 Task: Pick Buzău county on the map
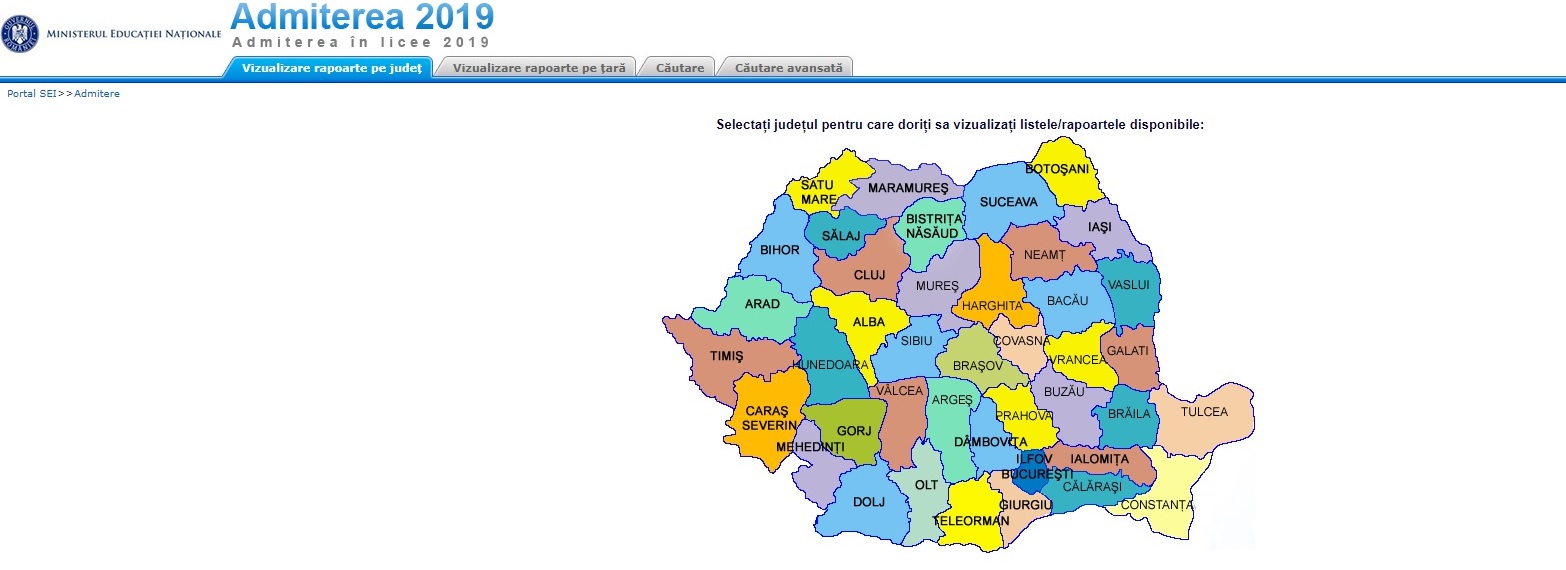tap(1064, 392)
